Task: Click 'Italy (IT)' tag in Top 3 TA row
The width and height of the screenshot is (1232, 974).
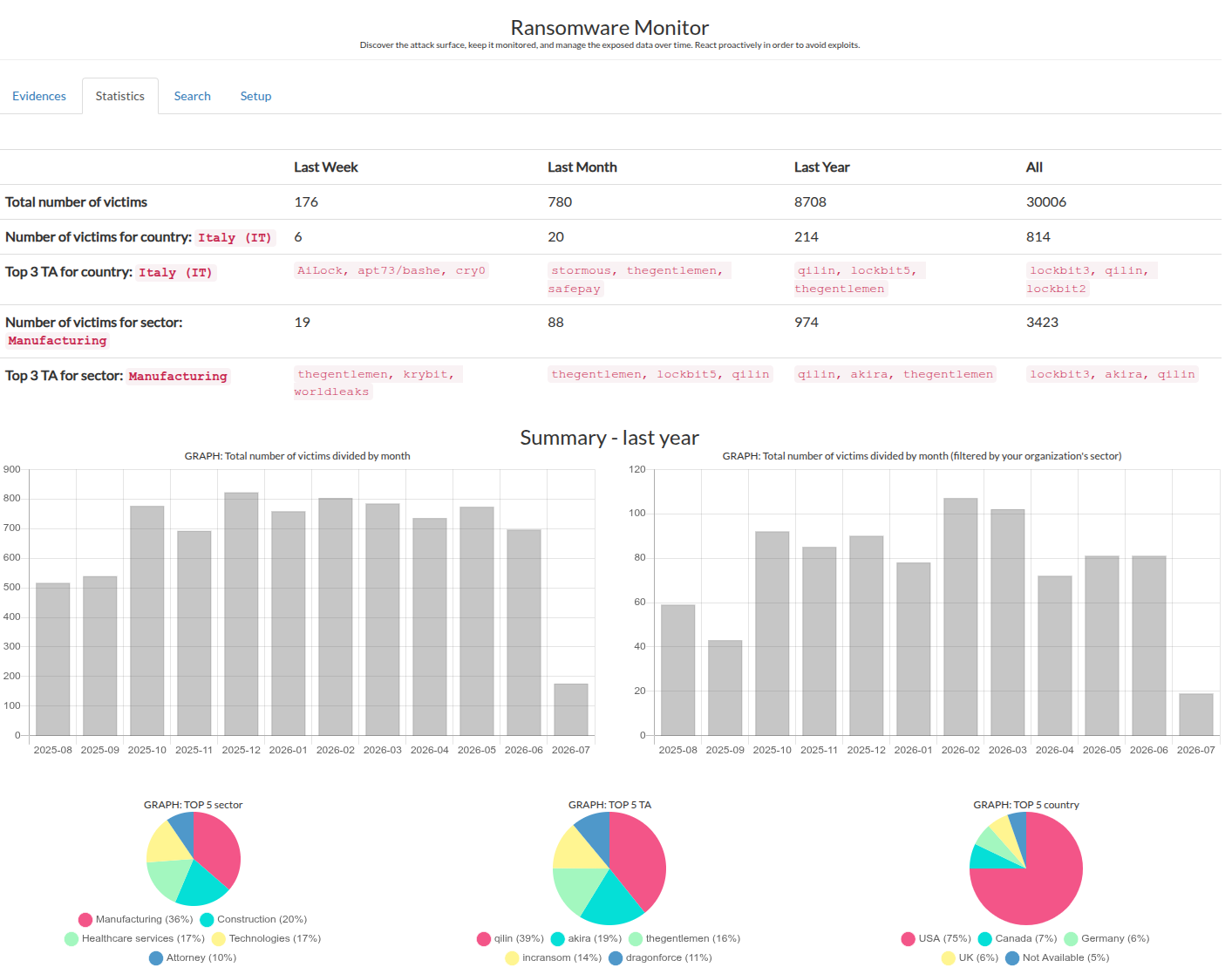Action: (x=175, y=273)
